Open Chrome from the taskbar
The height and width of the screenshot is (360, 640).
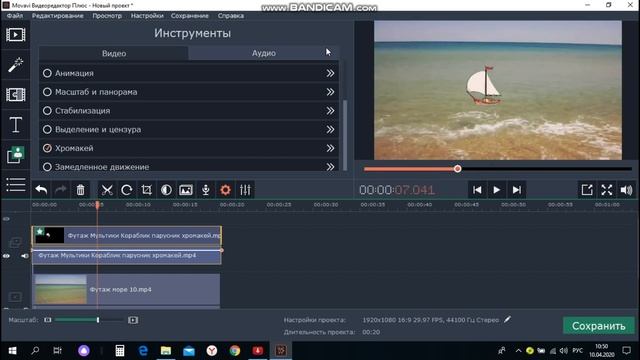[x=235, y=351]
